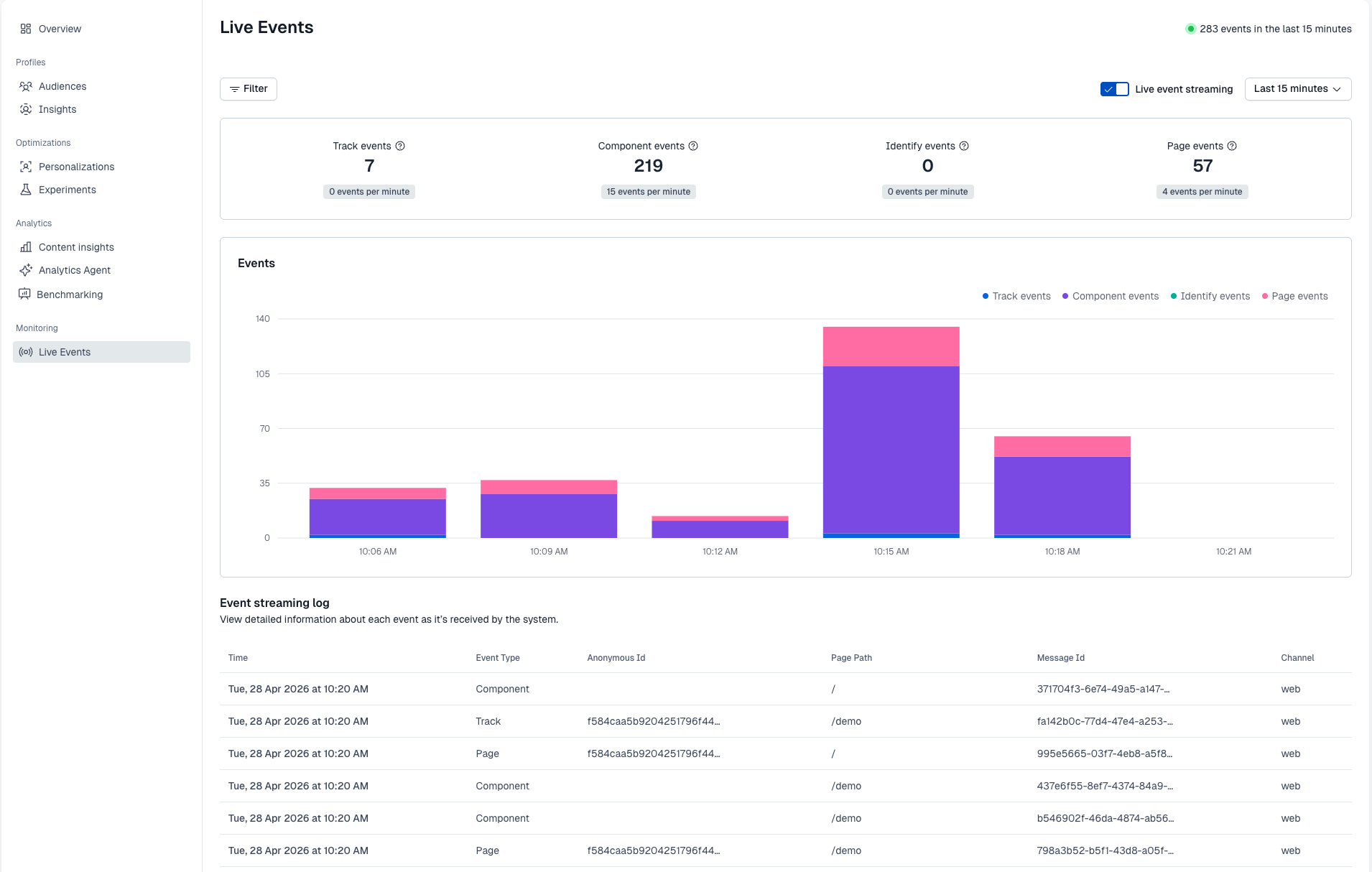The width and height of the screenshot is (1372, 872).
Task: Click the Event Type column header
Action: pyautogui.click(x=498, y=658)
